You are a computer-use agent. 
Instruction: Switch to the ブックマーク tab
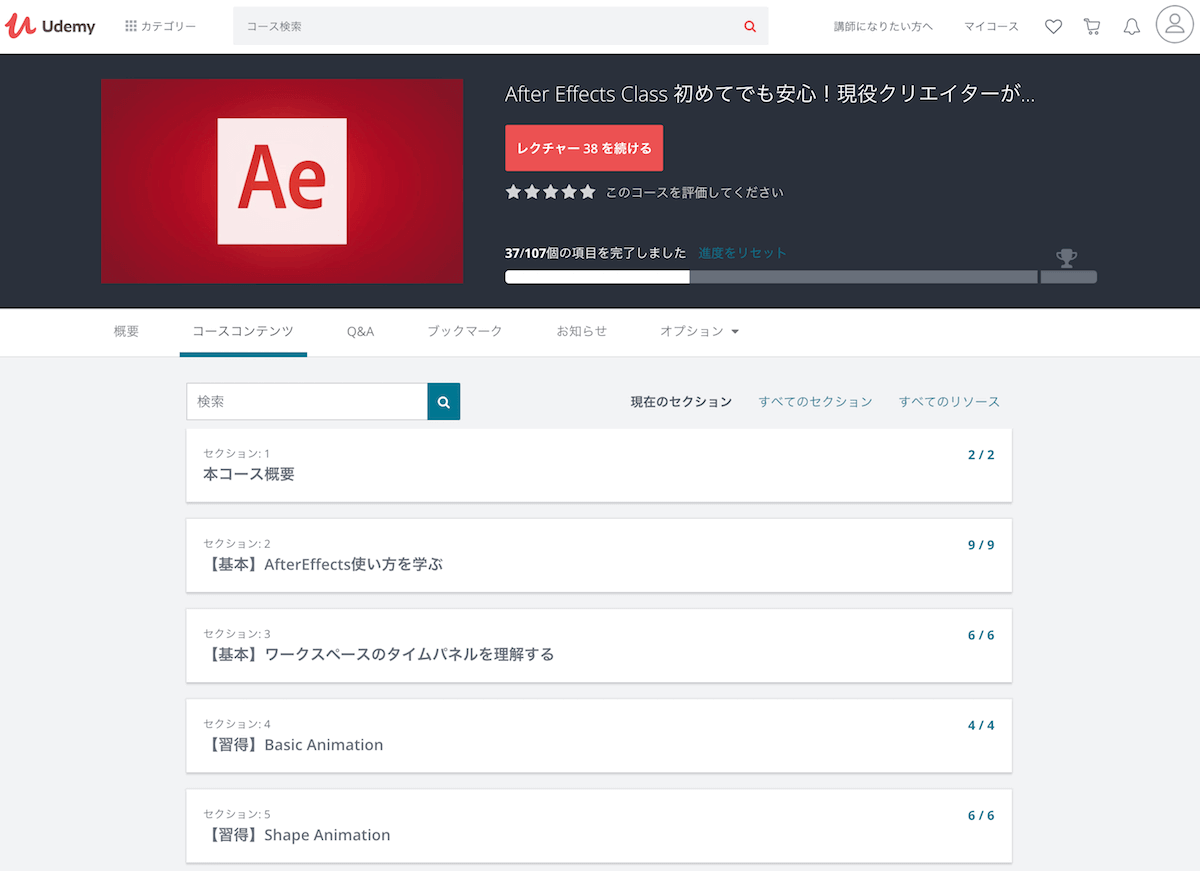point(464,331)
